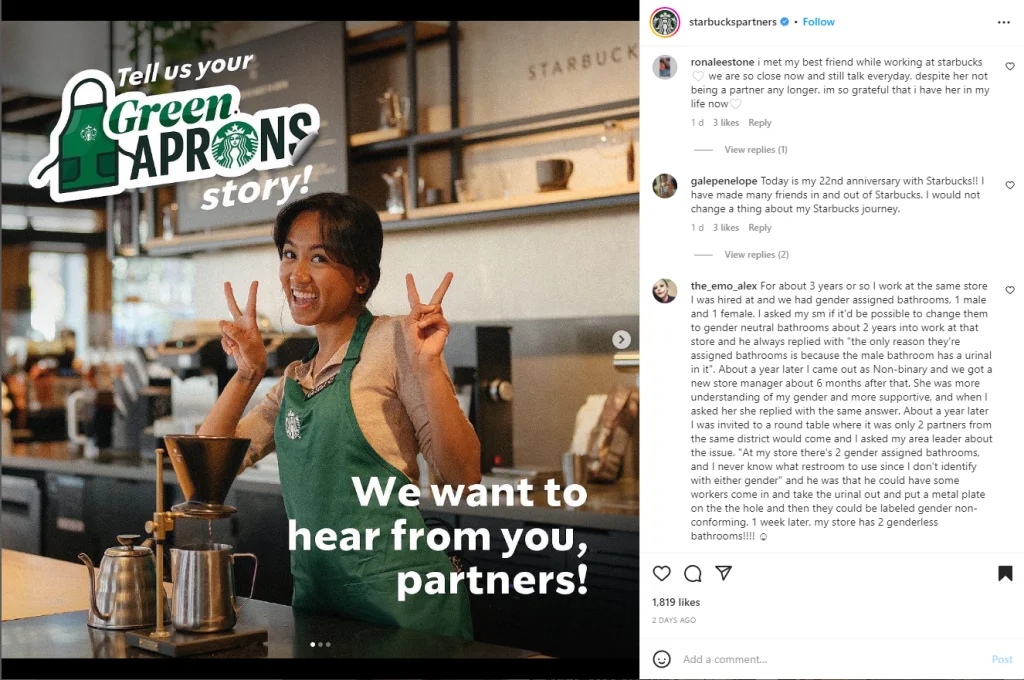Save the post with the bookmark icon

1005,574
